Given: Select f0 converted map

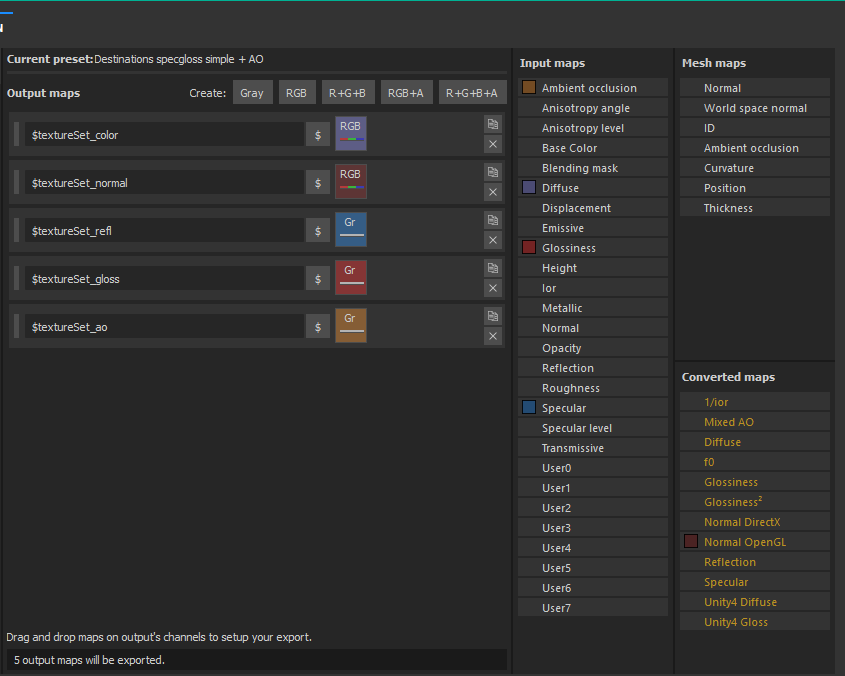Looking at the screenshot, I should click(x=754, y=461).
